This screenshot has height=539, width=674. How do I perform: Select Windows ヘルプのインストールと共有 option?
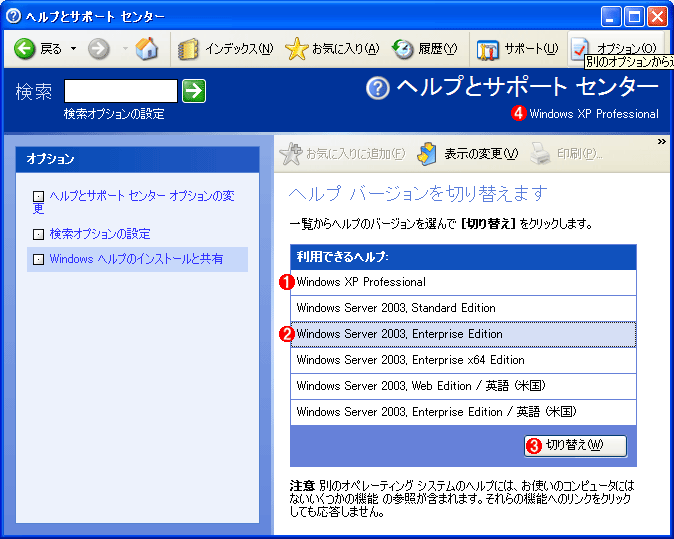[136, 259]
